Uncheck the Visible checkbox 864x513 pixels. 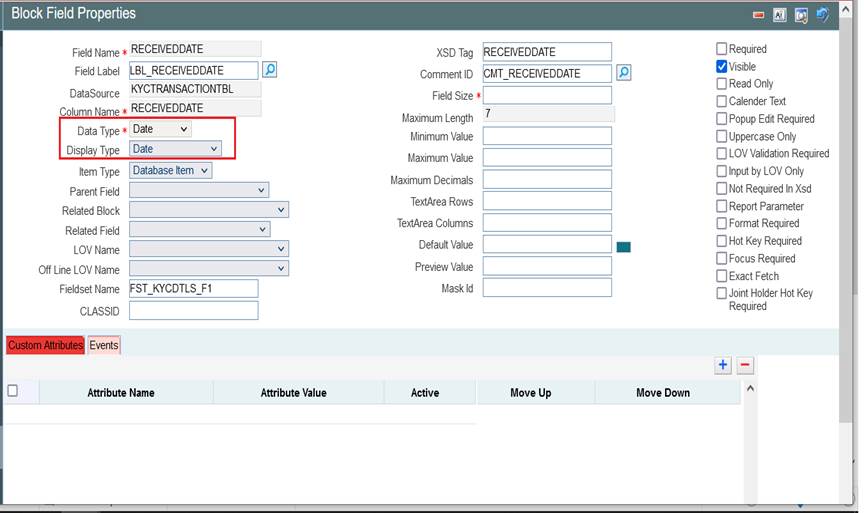[x=721, y=66]
